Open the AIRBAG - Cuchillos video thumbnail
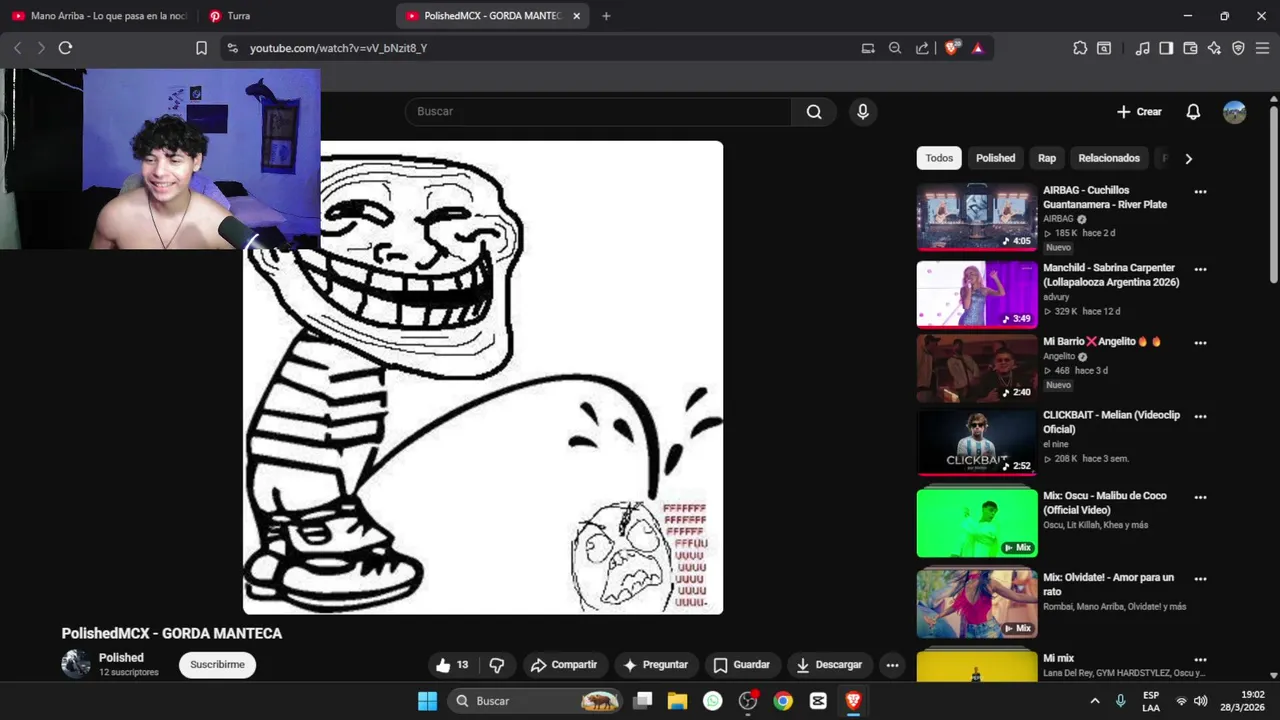The width and height of the screenshot is (1280, 720). pos(977,217)
